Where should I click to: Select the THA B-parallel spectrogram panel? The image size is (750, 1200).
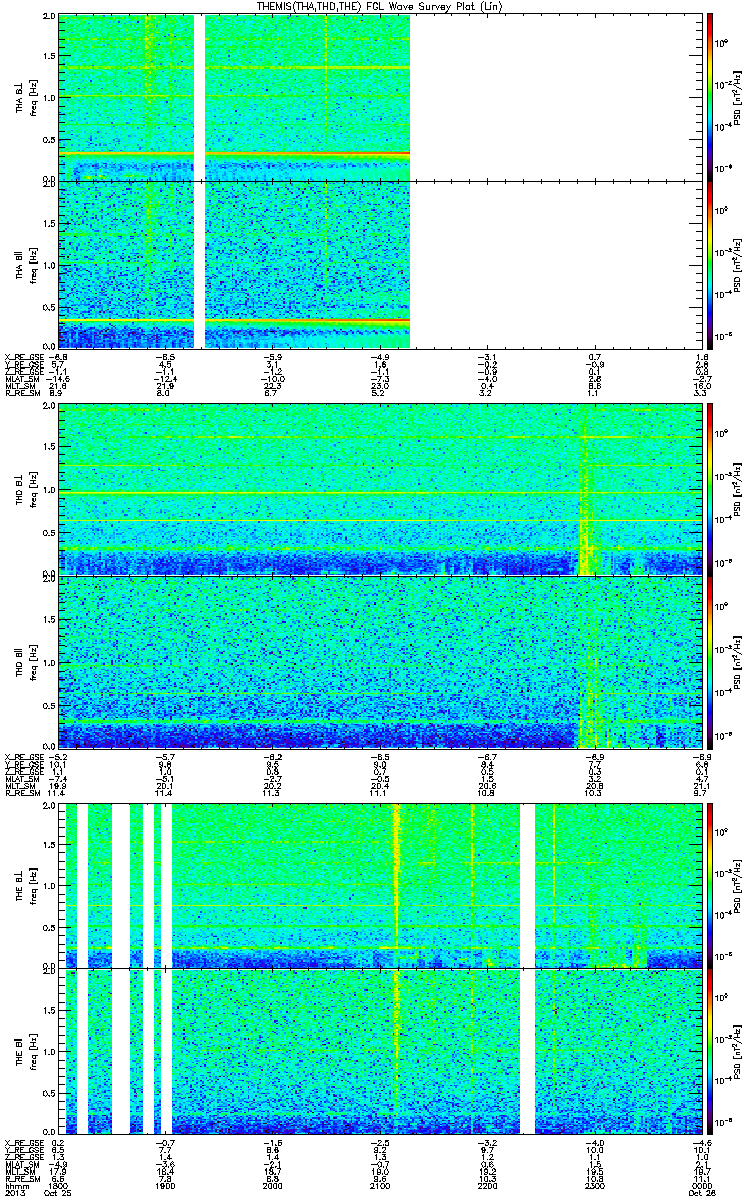(379, 264)
